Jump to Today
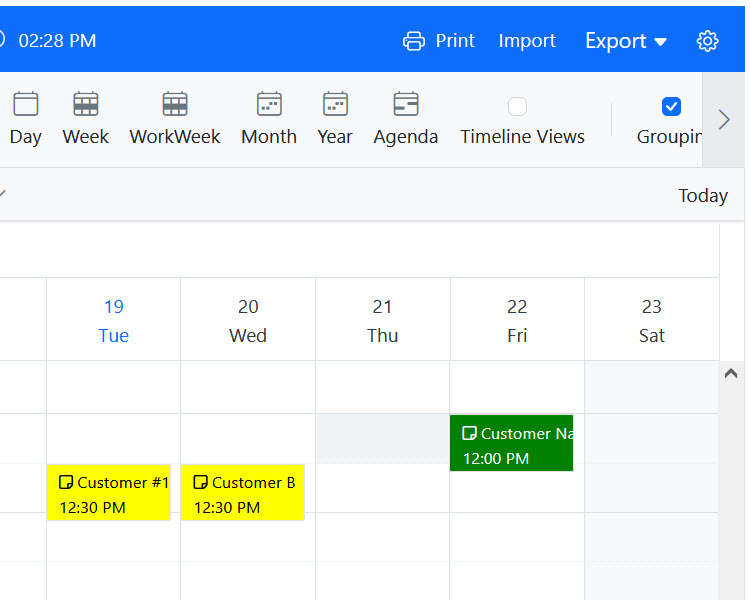 point(703,196)
